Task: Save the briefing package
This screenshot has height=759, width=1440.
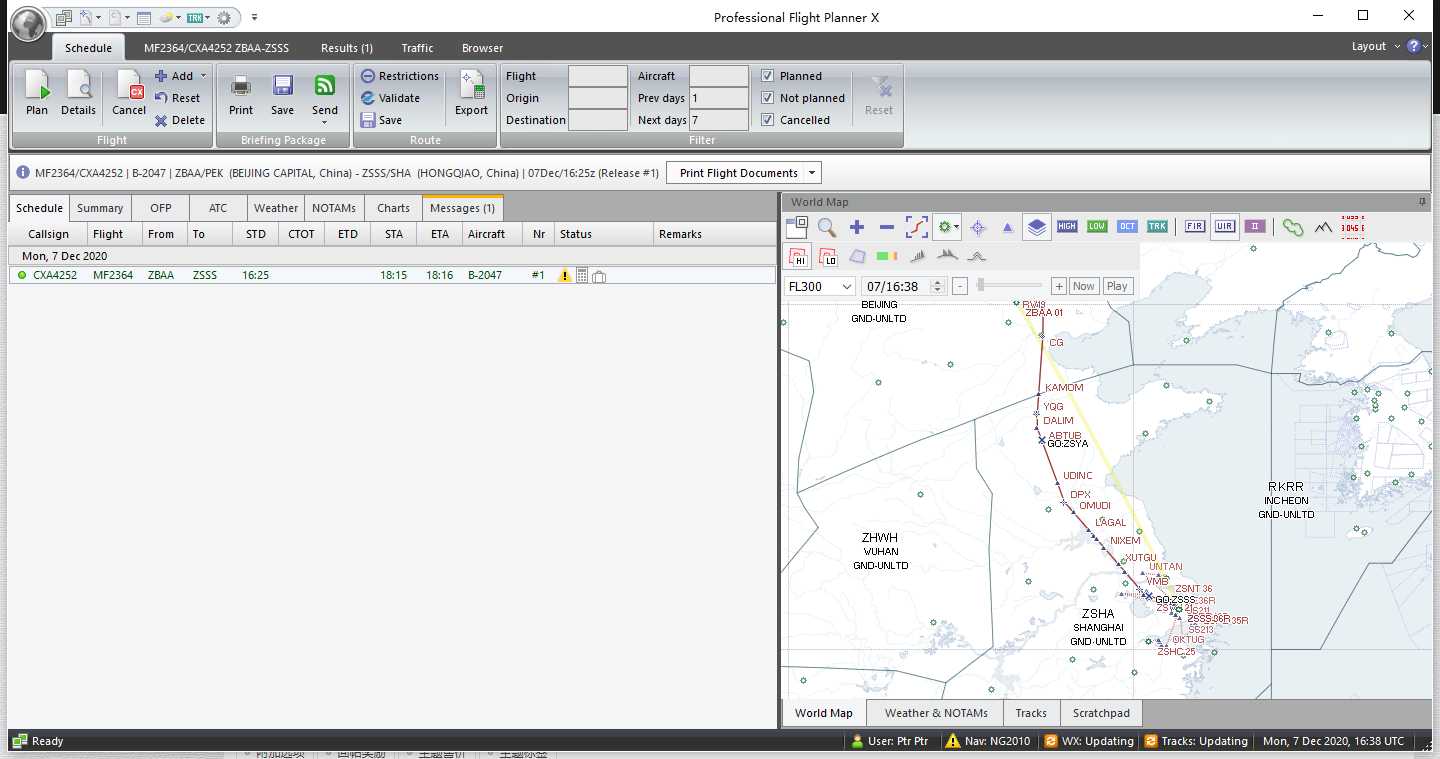Action: [283, 93]
